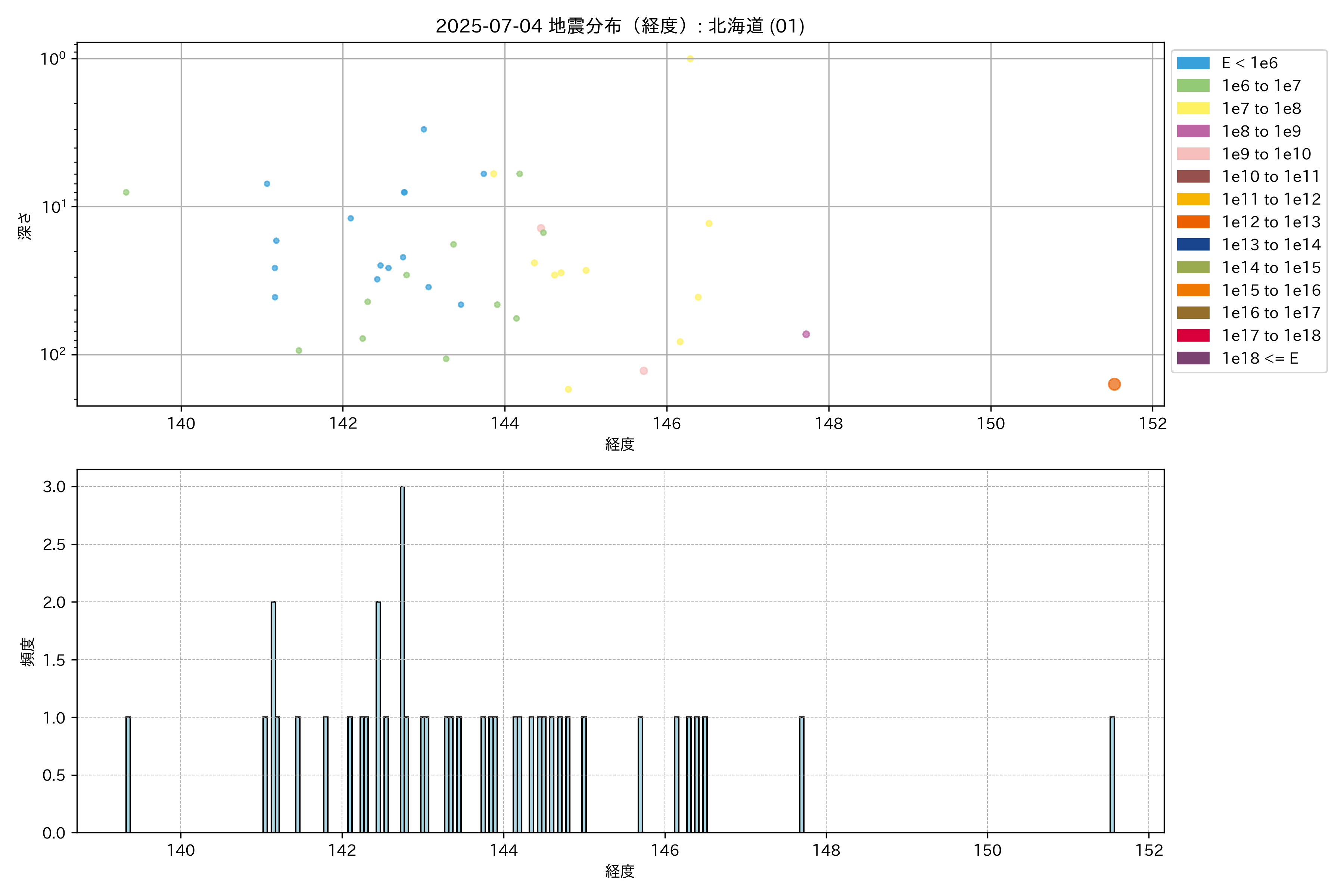Click the leftmost histogram bar near 139.3

click(x=128, y=775)
